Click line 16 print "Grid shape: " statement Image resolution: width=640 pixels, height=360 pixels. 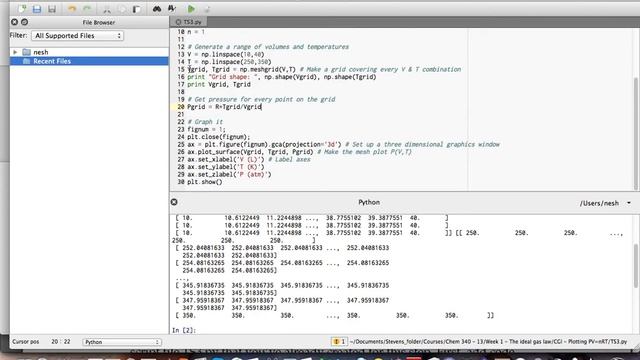click(x=282, y=77)
